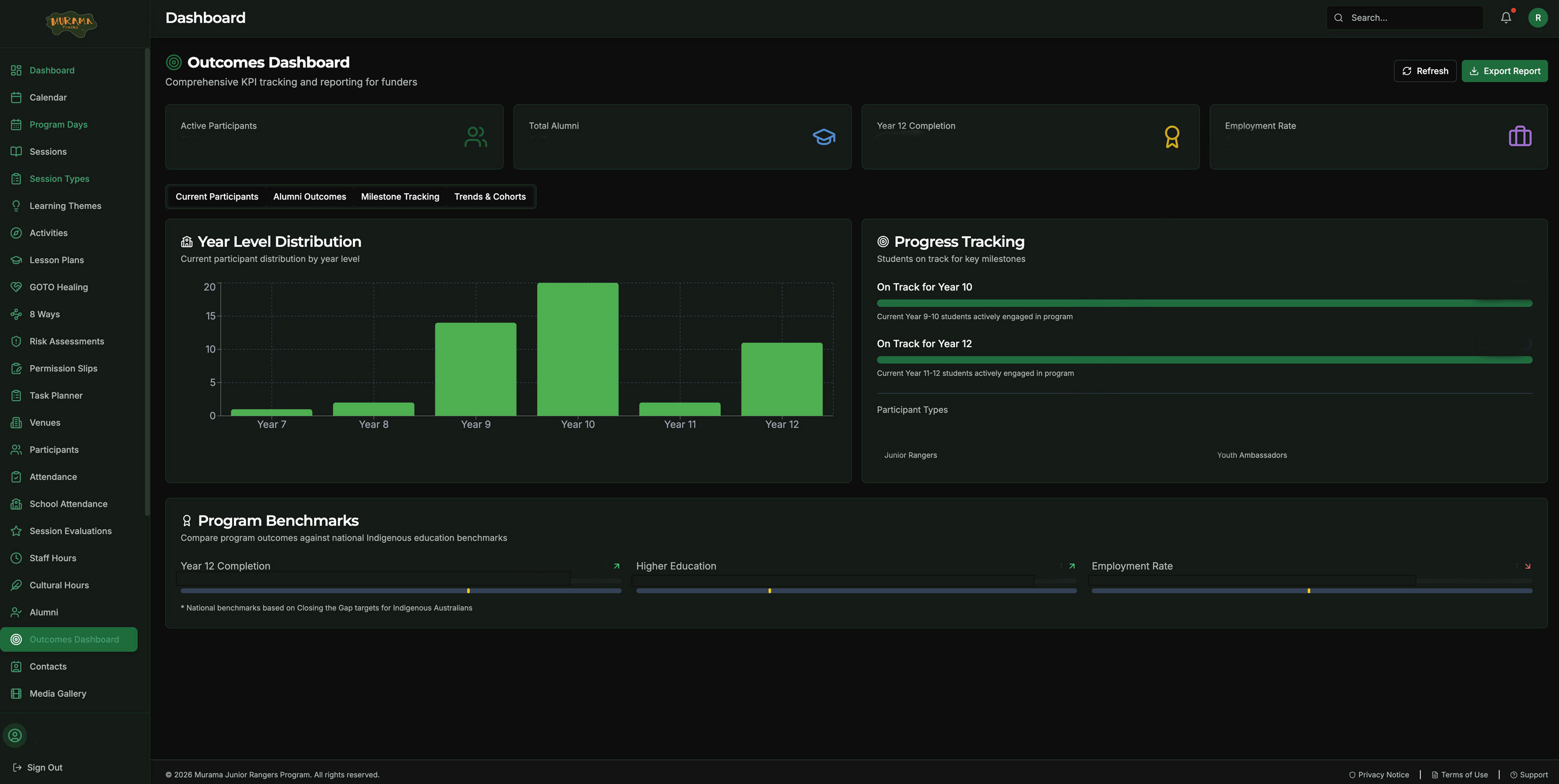Open the notifications bell
Viewport: 1559px width, 784px height.
click(x=1506, y=18)
